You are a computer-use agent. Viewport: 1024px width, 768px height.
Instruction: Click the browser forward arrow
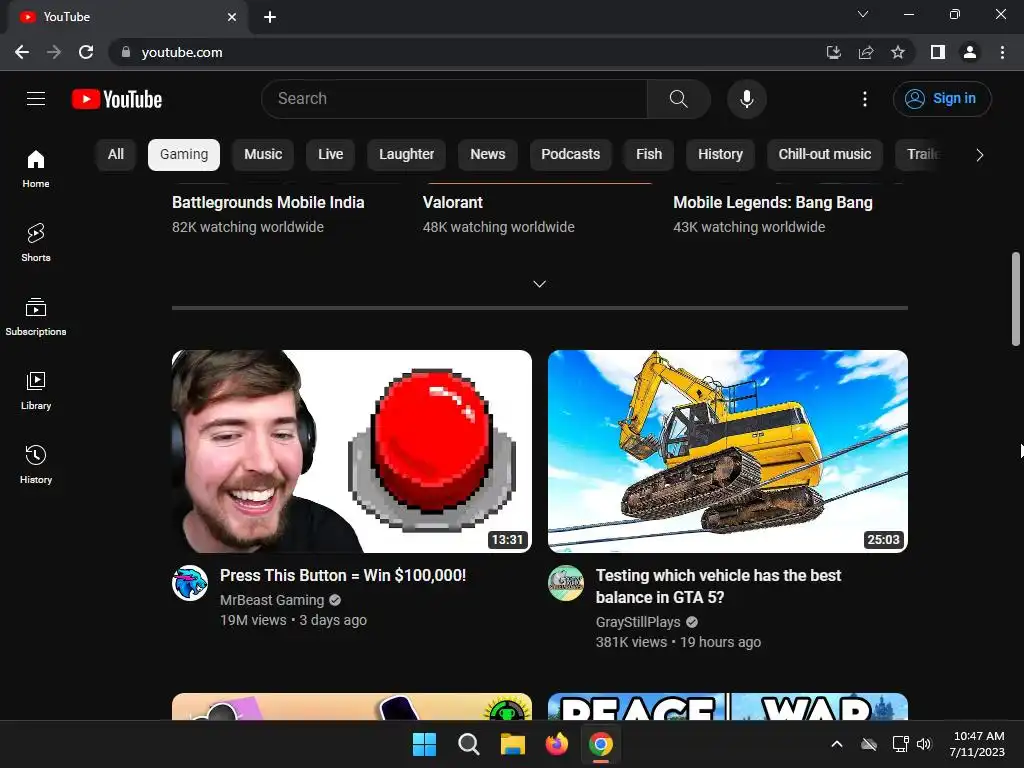click(x=54, y=52)
